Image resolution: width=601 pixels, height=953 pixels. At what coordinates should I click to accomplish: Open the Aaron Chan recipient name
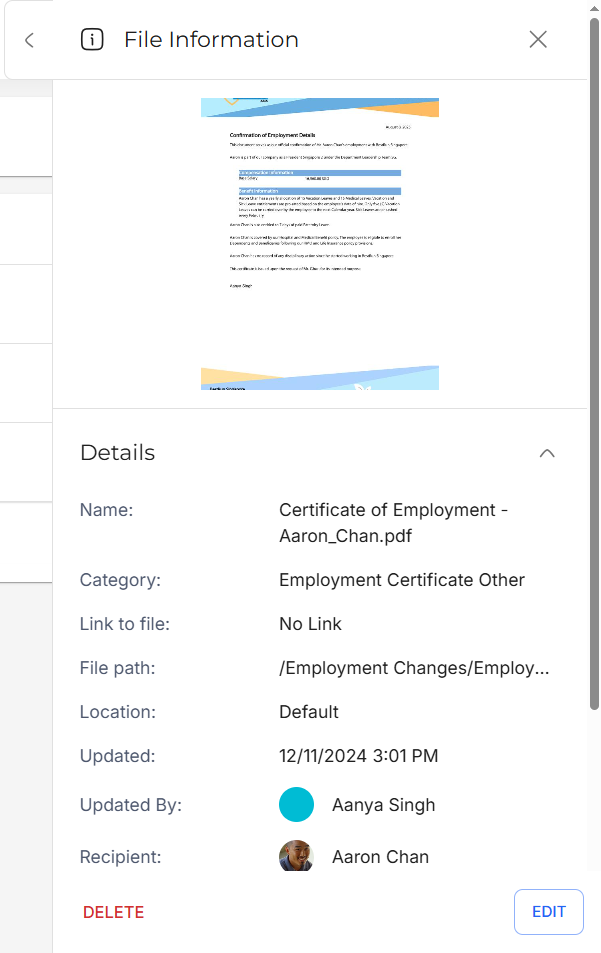coord(380,857)
